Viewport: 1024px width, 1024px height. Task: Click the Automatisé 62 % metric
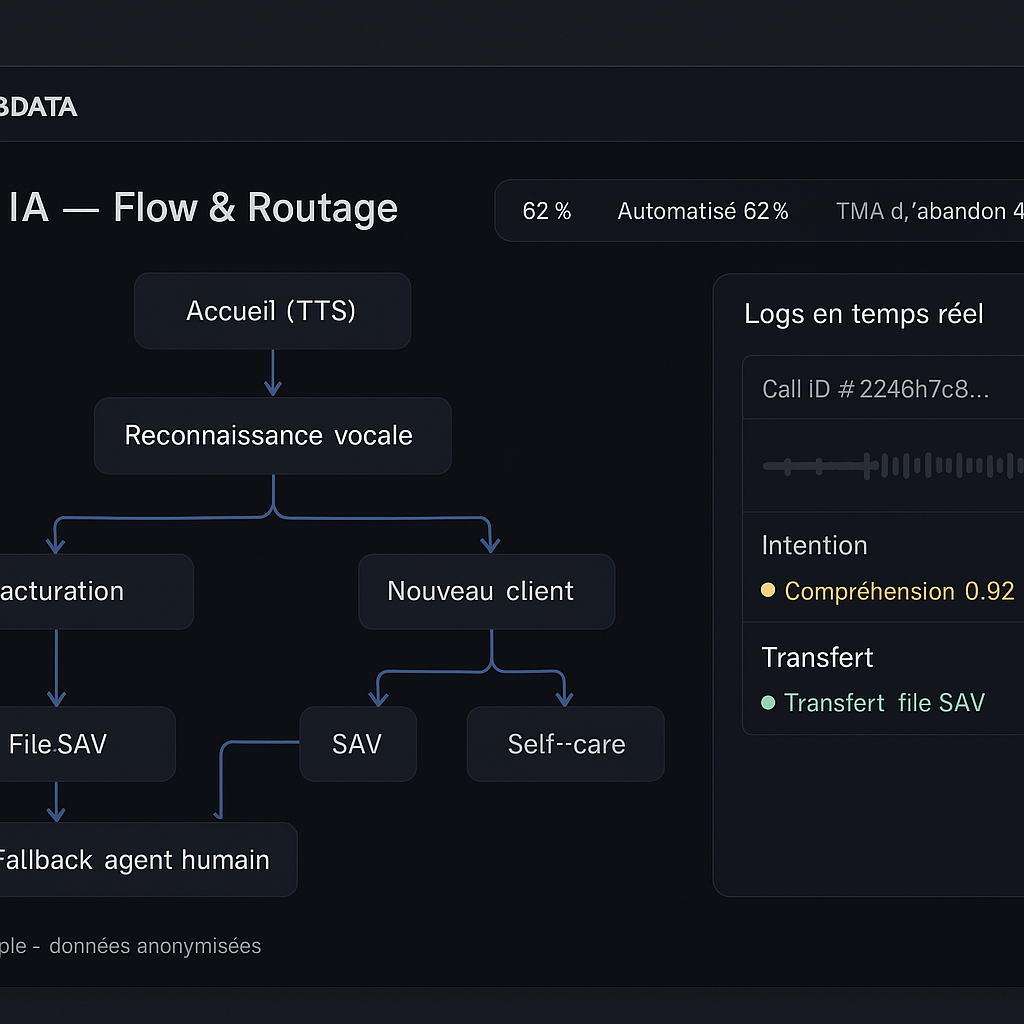click(x=703, y=211)
